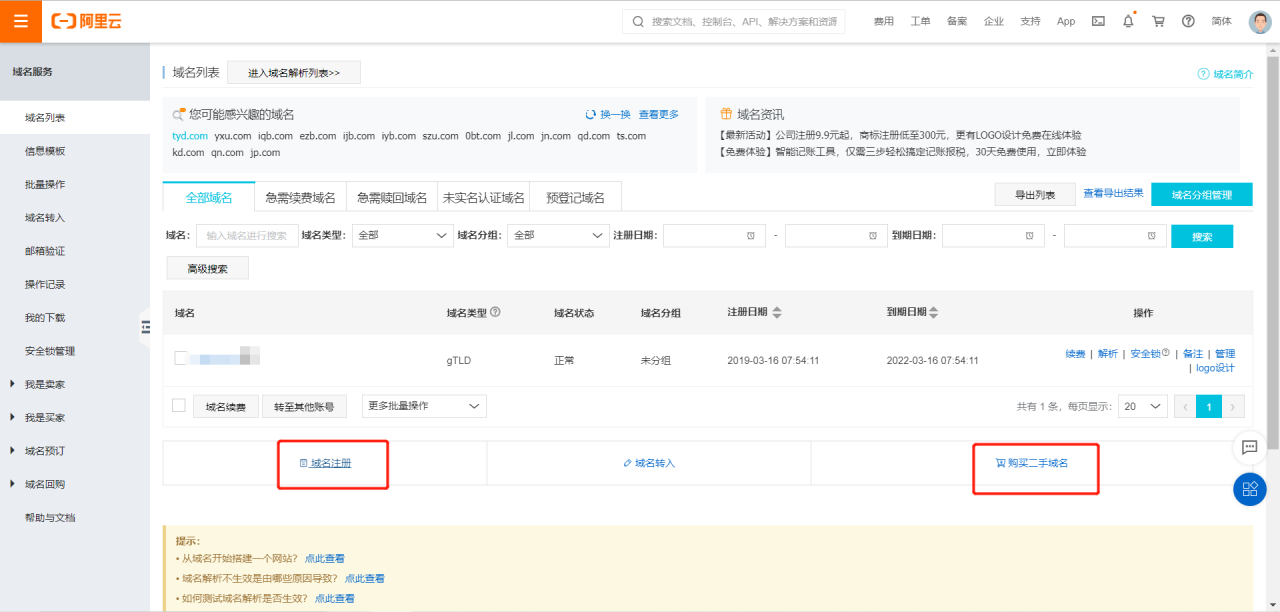Click the 搜索 search button

point(1202,235)
